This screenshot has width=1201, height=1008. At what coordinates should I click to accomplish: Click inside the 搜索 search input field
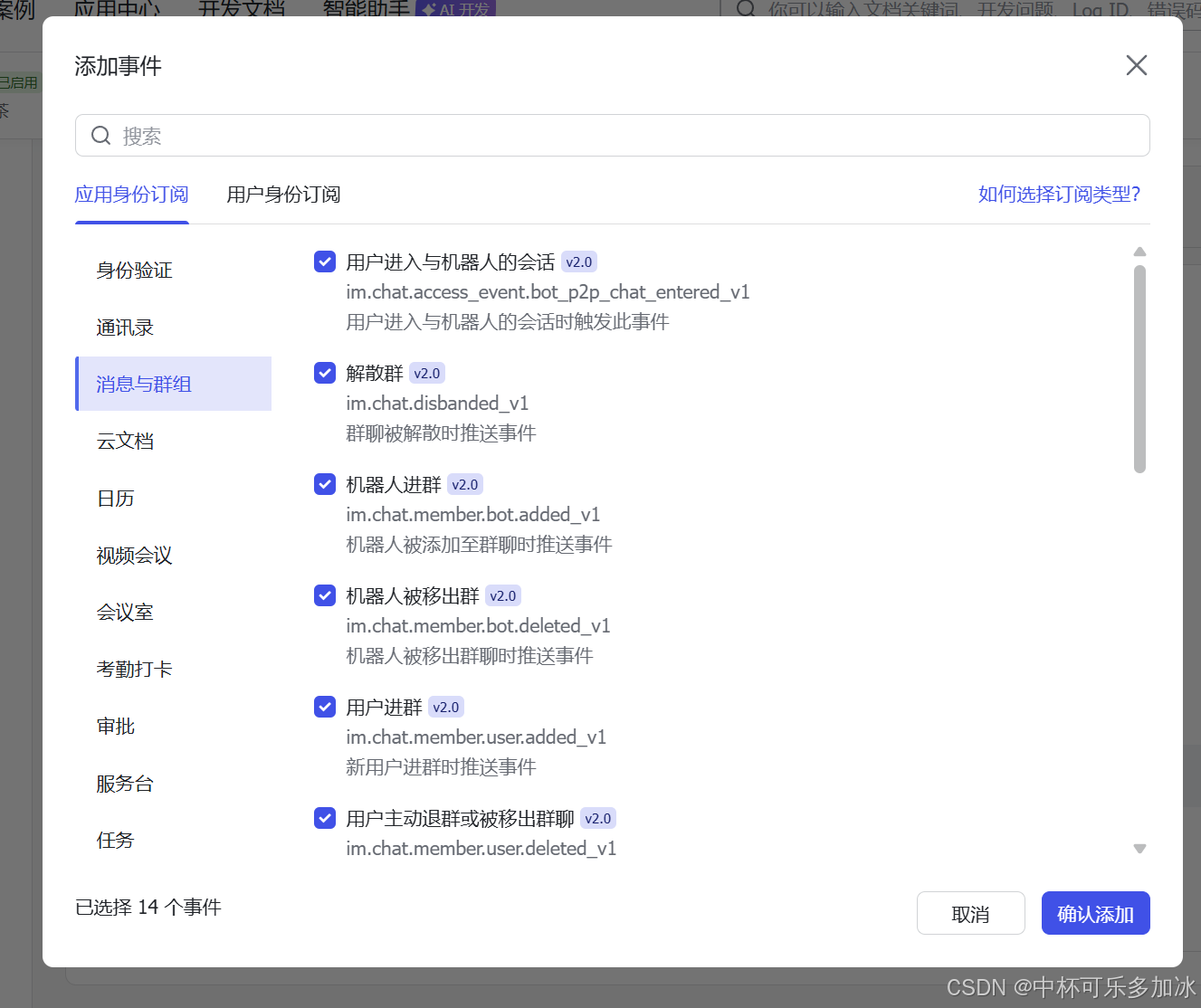tap(362, 135)
